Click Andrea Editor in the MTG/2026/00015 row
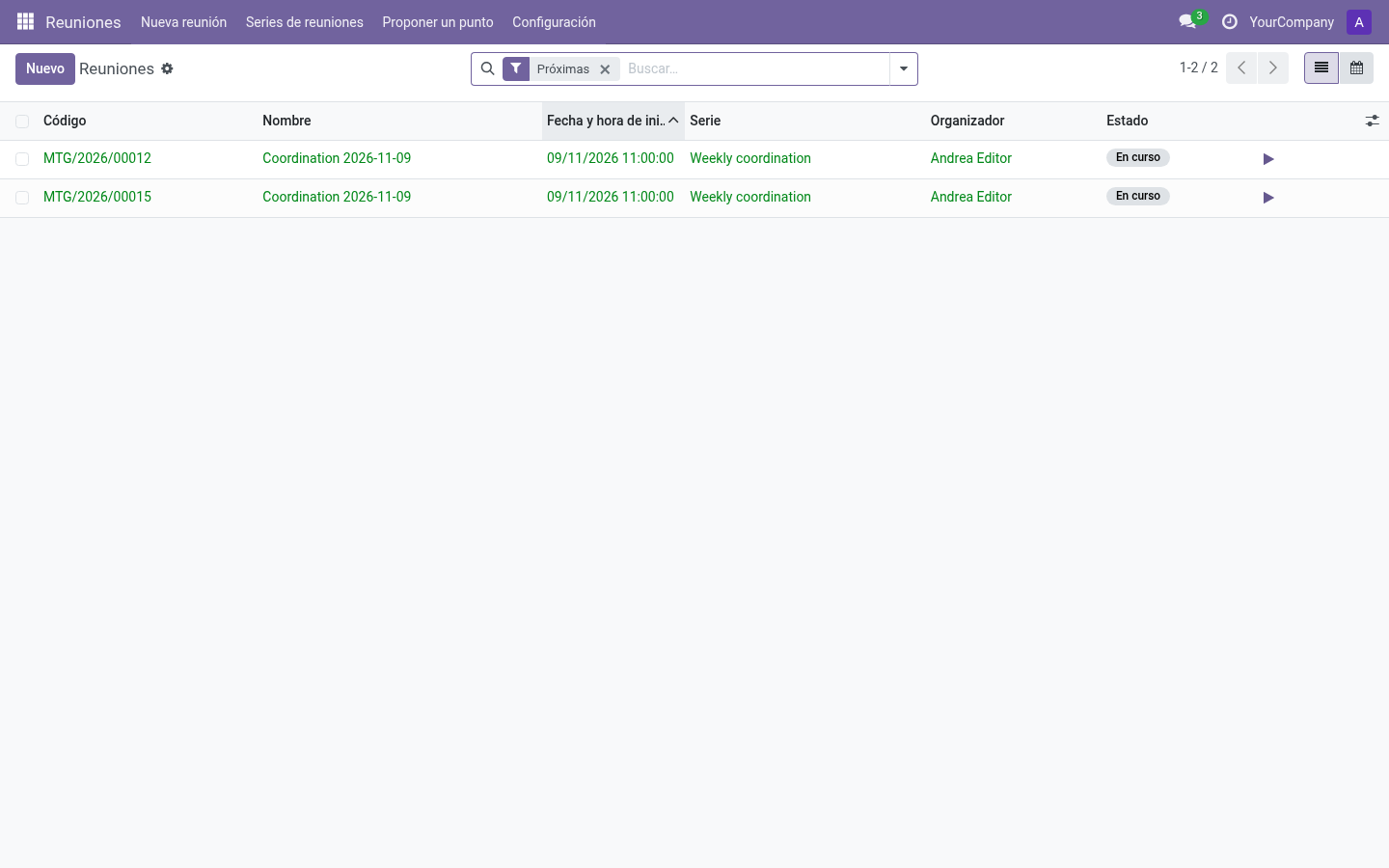This screenshot has width=1389, height=868. tap(971, 197)
